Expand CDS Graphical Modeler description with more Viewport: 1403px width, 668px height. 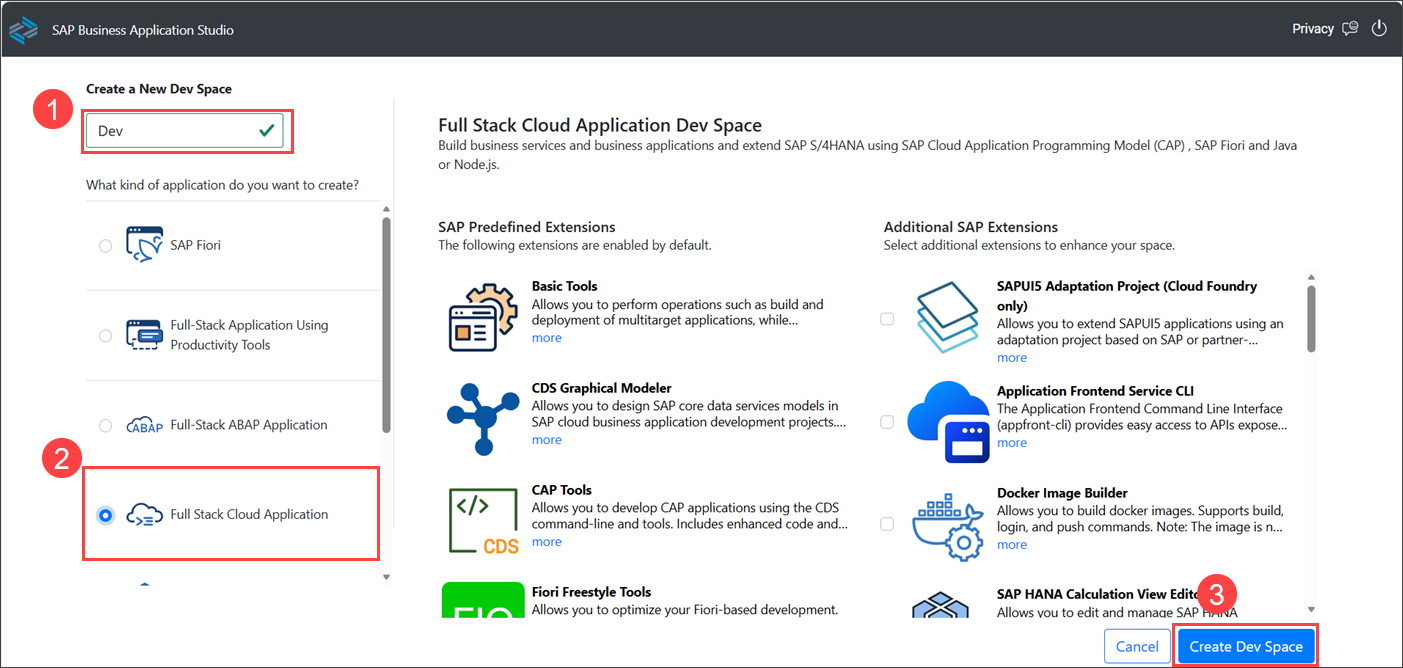point(546,440)
